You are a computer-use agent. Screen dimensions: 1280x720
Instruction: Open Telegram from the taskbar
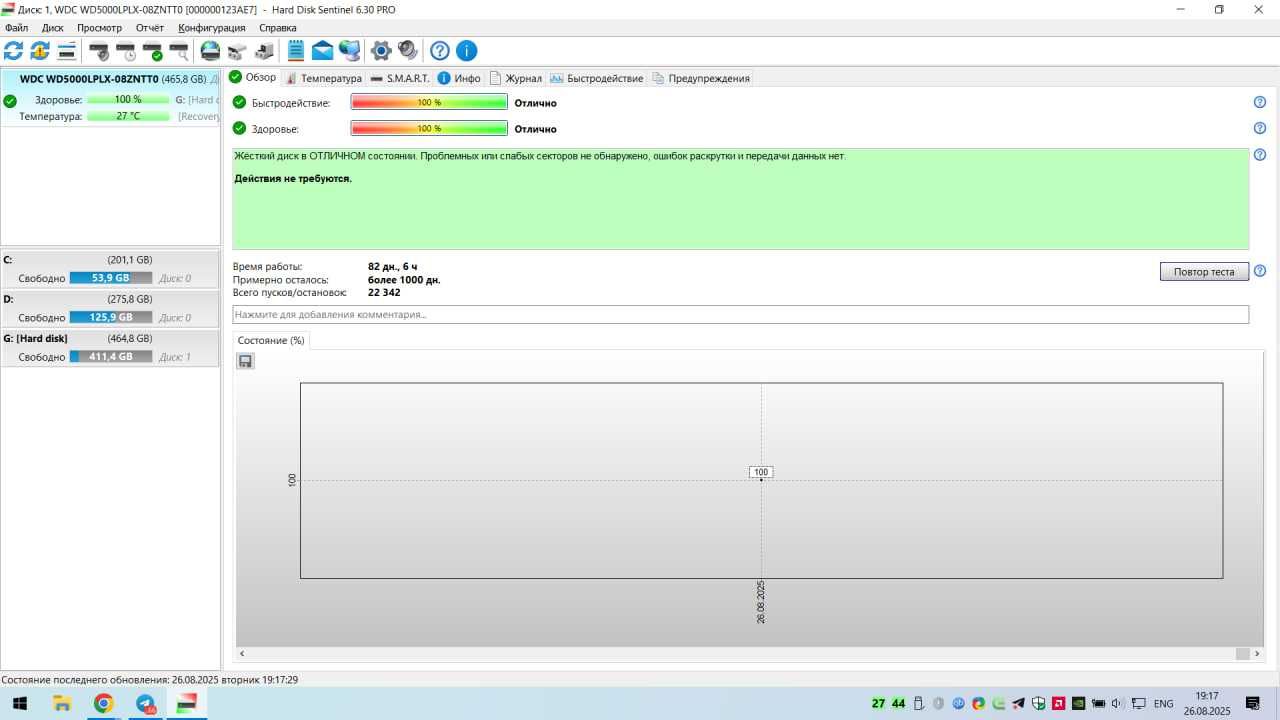click(x=146, y=704)
